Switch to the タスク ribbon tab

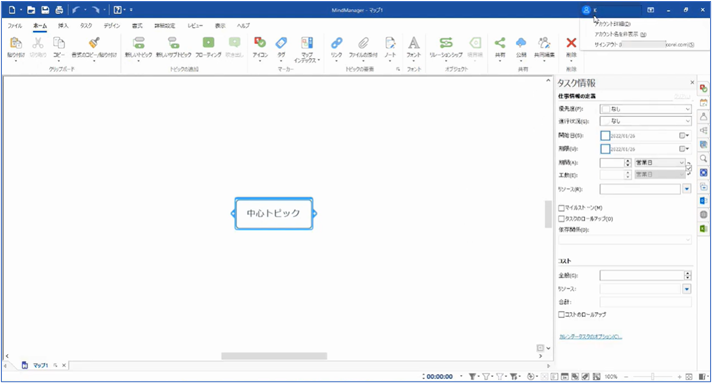pos(86,26)
